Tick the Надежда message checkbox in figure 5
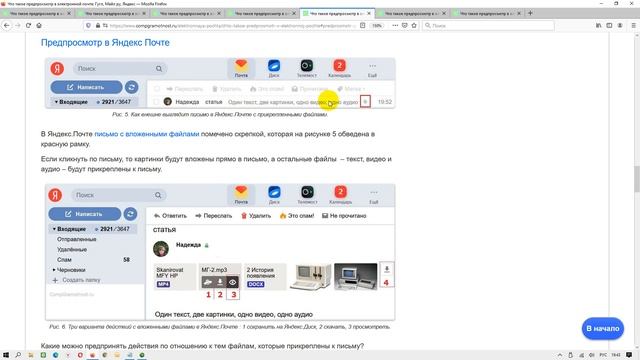 [156, 102]
